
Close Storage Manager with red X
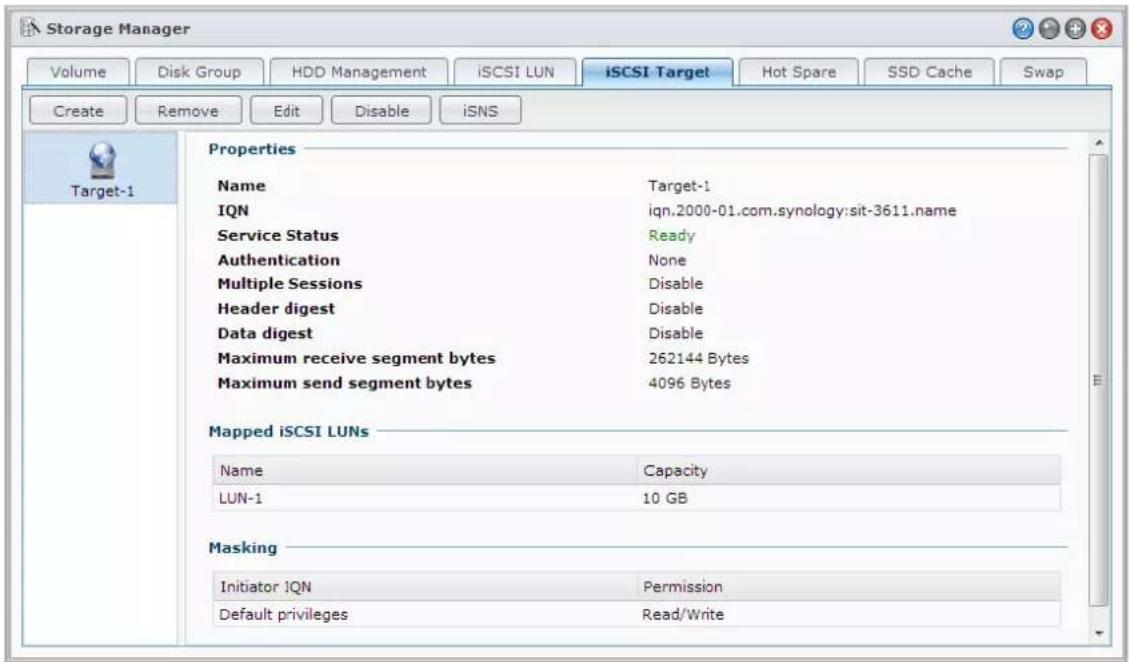(1102, 29)
